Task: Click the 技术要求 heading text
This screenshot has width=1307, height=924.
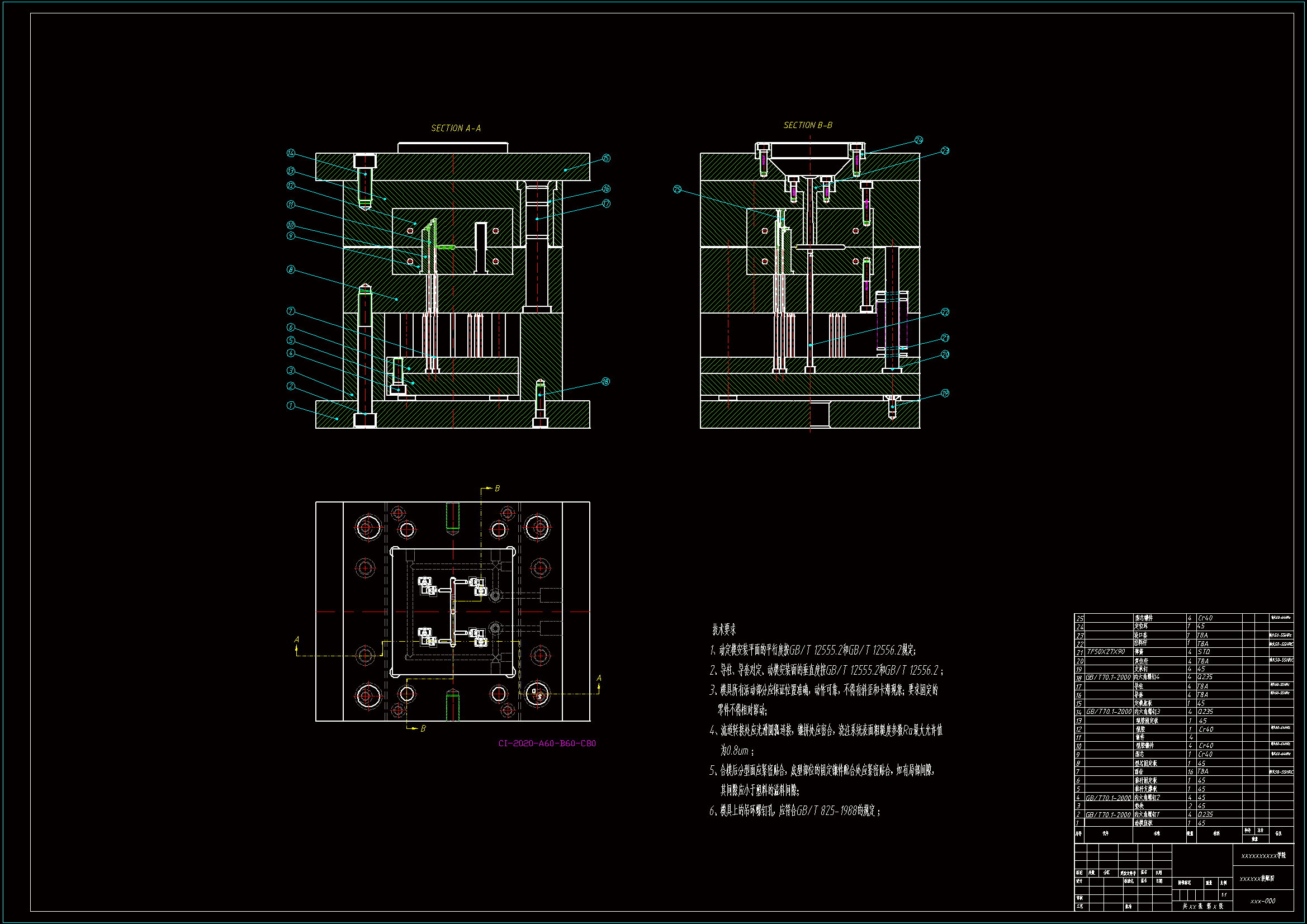Action: click(723, 629)
